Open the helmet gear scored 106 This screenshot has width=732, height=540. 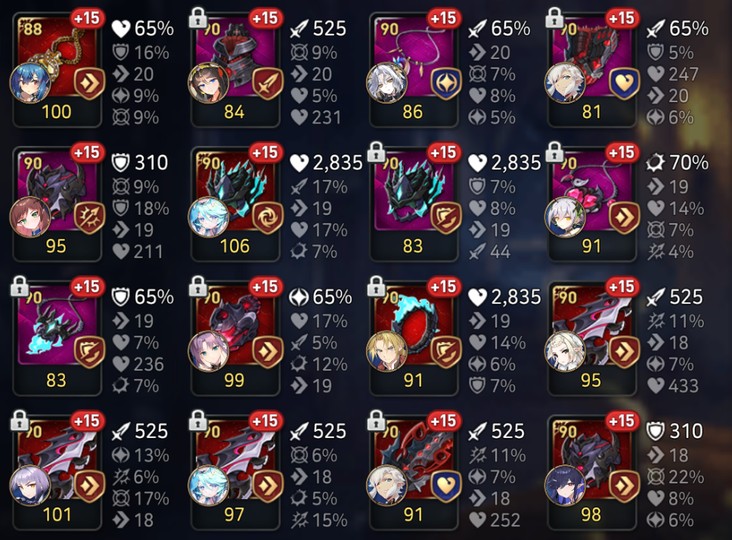point(235,203)
